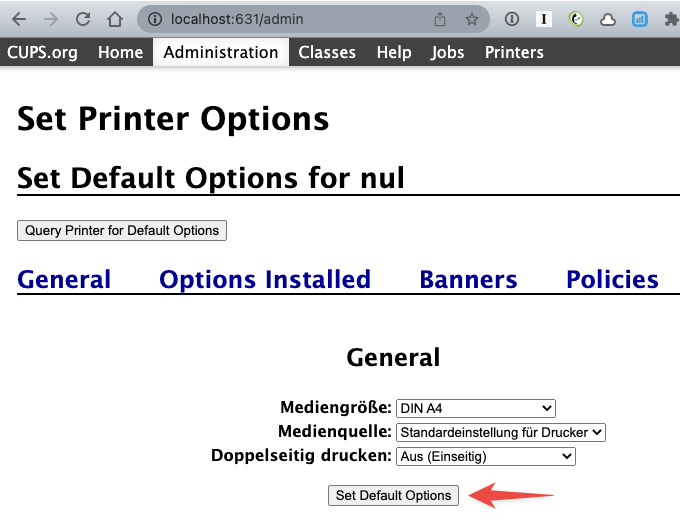Click the blue chart extension icon

640,19
